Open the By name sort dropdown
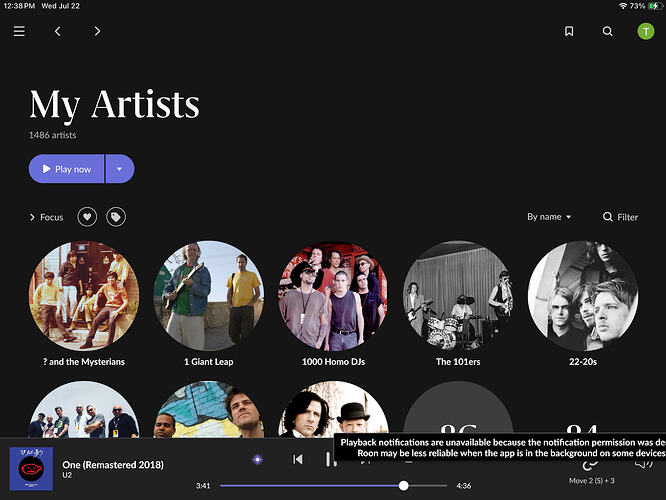This screenshot has height=500, width=666. [x=549, y=217]
